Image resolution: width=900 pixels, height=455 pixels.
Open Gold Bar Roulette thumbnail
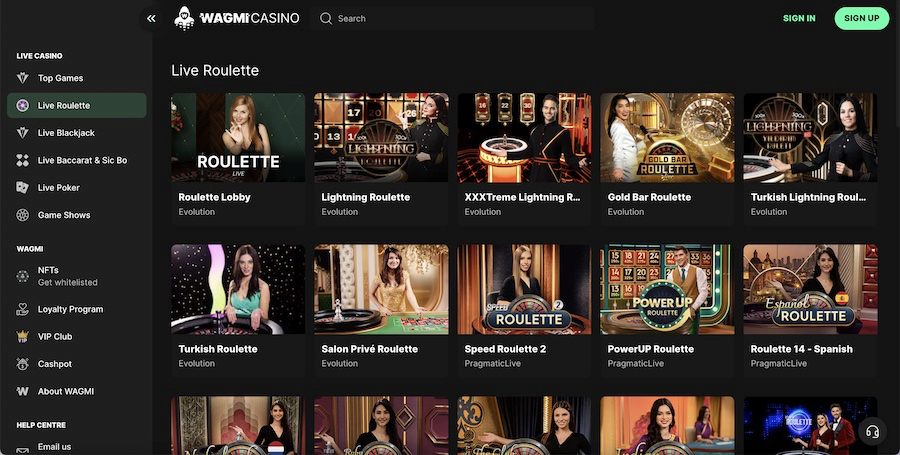668,138
